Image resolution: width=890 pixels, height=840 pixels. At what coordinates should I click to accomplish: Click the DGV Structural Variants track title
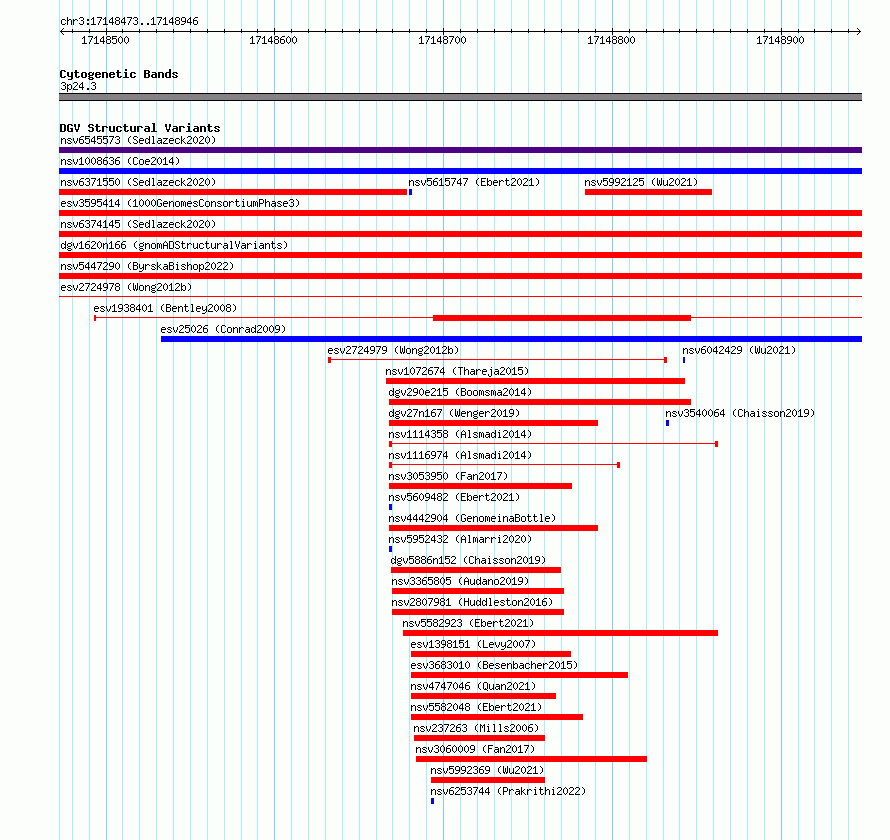click(x=140, y=128)
